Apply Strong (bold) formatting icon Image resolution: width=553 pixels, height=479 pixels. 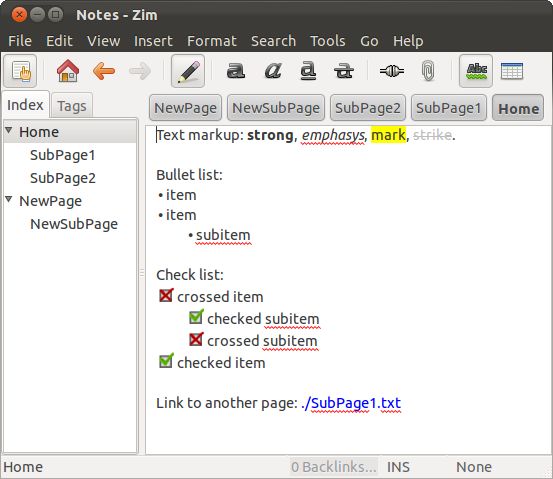236,71
